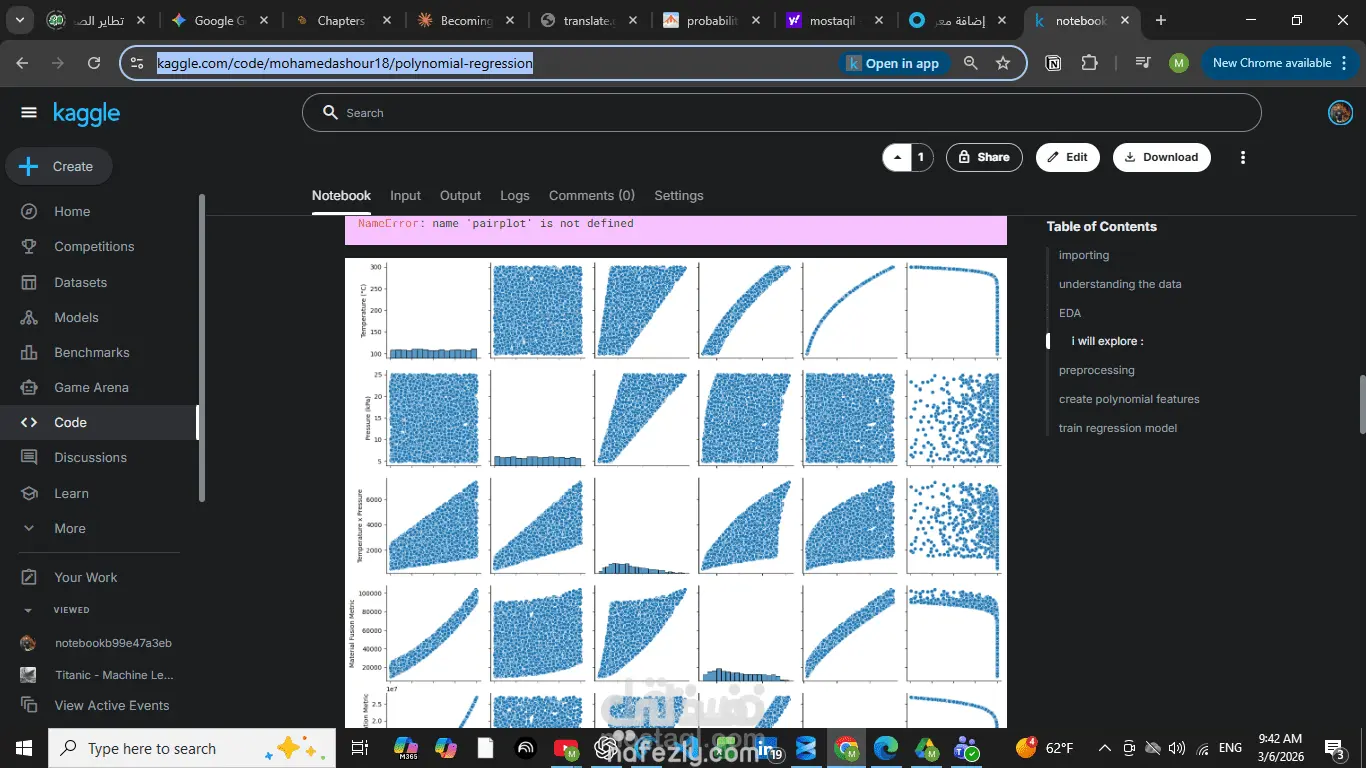Image resolution: width=1366 pixels, height=768 pixels.
Task: Click the New Chrome available button
Action: point(1278,63)
